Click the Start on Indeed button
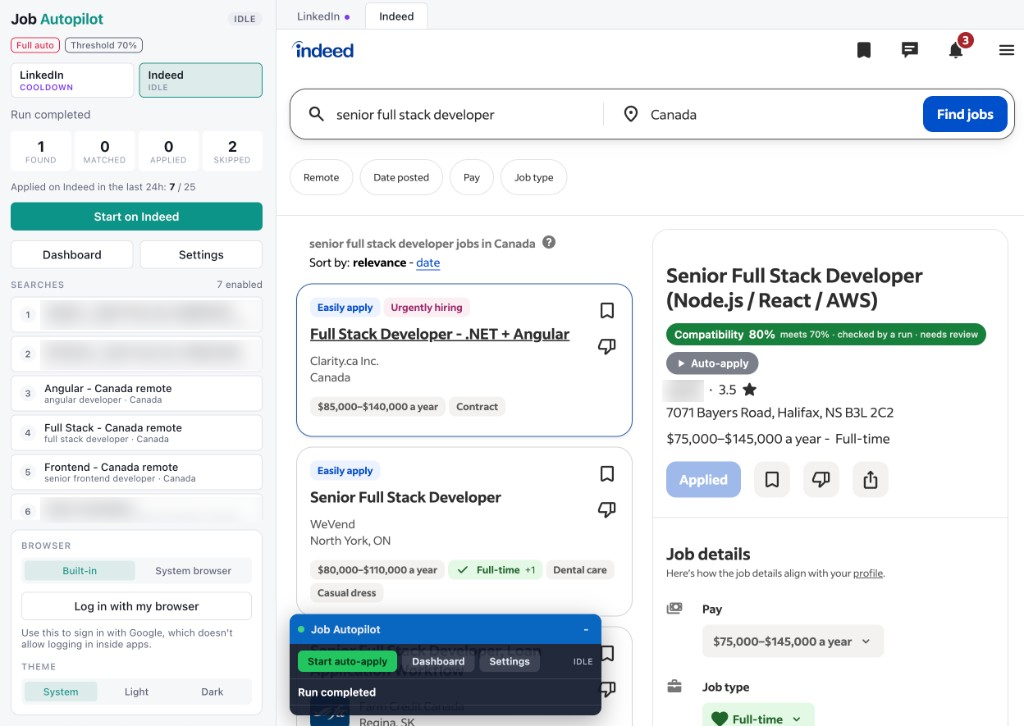 coord(136,216)
